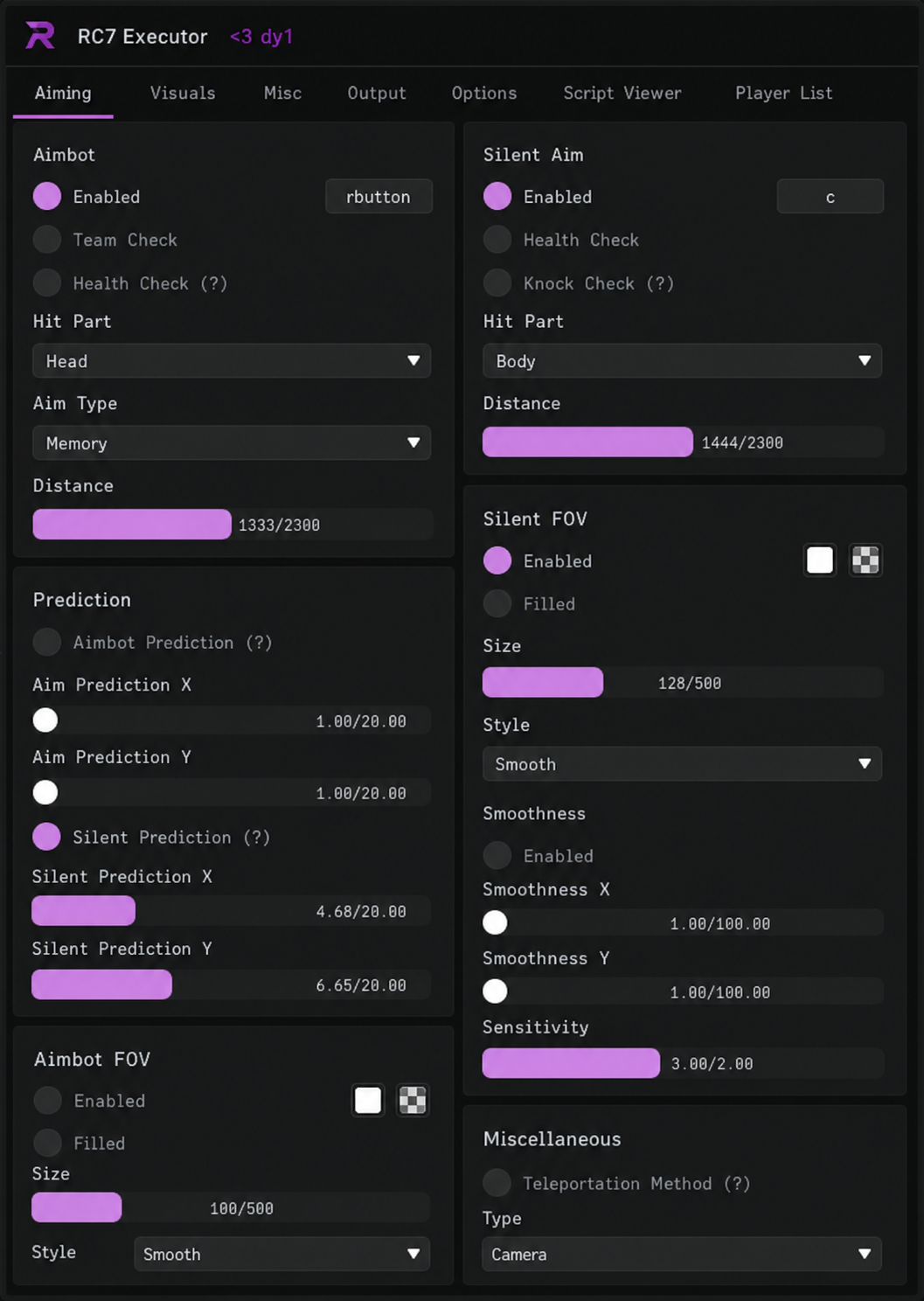Click the 'Prediction' section heading
Screen dimensions: 924x1301
82,600
